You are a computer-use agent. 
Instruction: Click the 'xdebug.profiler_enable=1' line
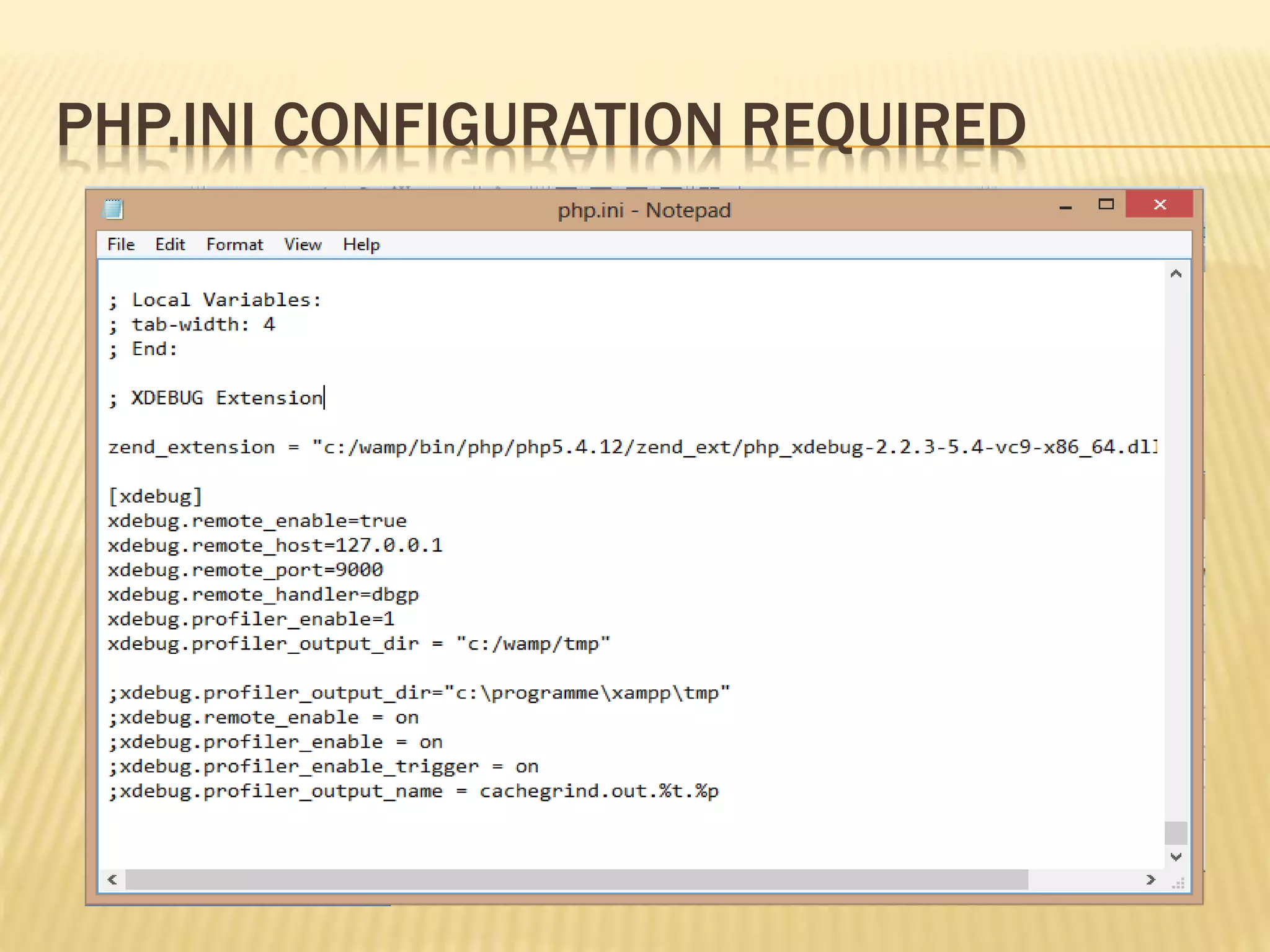(x=251, y=619)
